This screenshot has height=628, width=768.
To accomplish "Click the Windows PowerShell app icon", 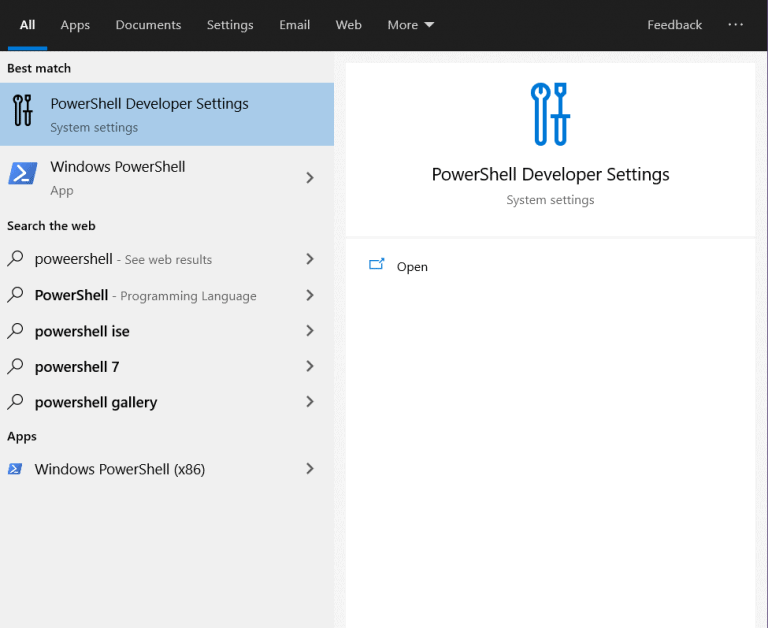I will pyautogui.click(x=23, y=174).
